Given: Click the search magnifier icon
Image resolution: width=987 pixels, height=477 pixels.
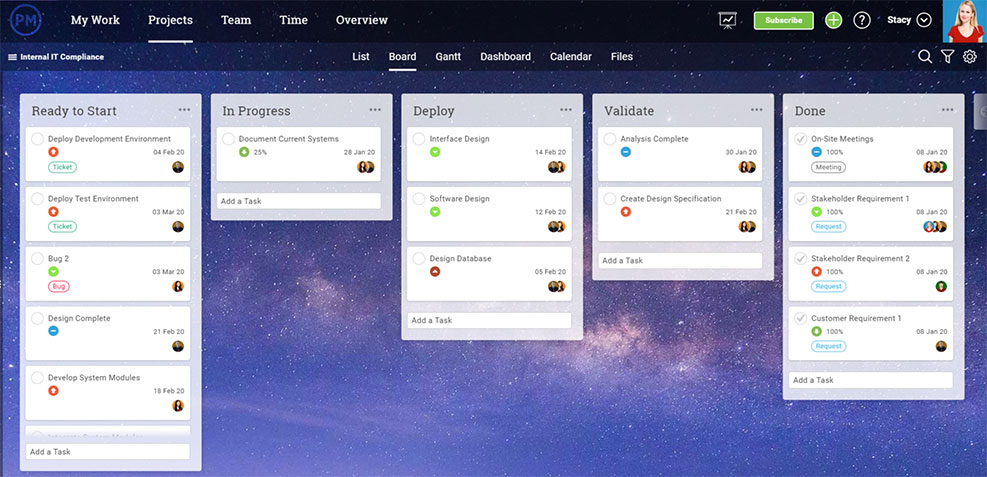Looking at the screenshot, I should click(x=925, y=57).
